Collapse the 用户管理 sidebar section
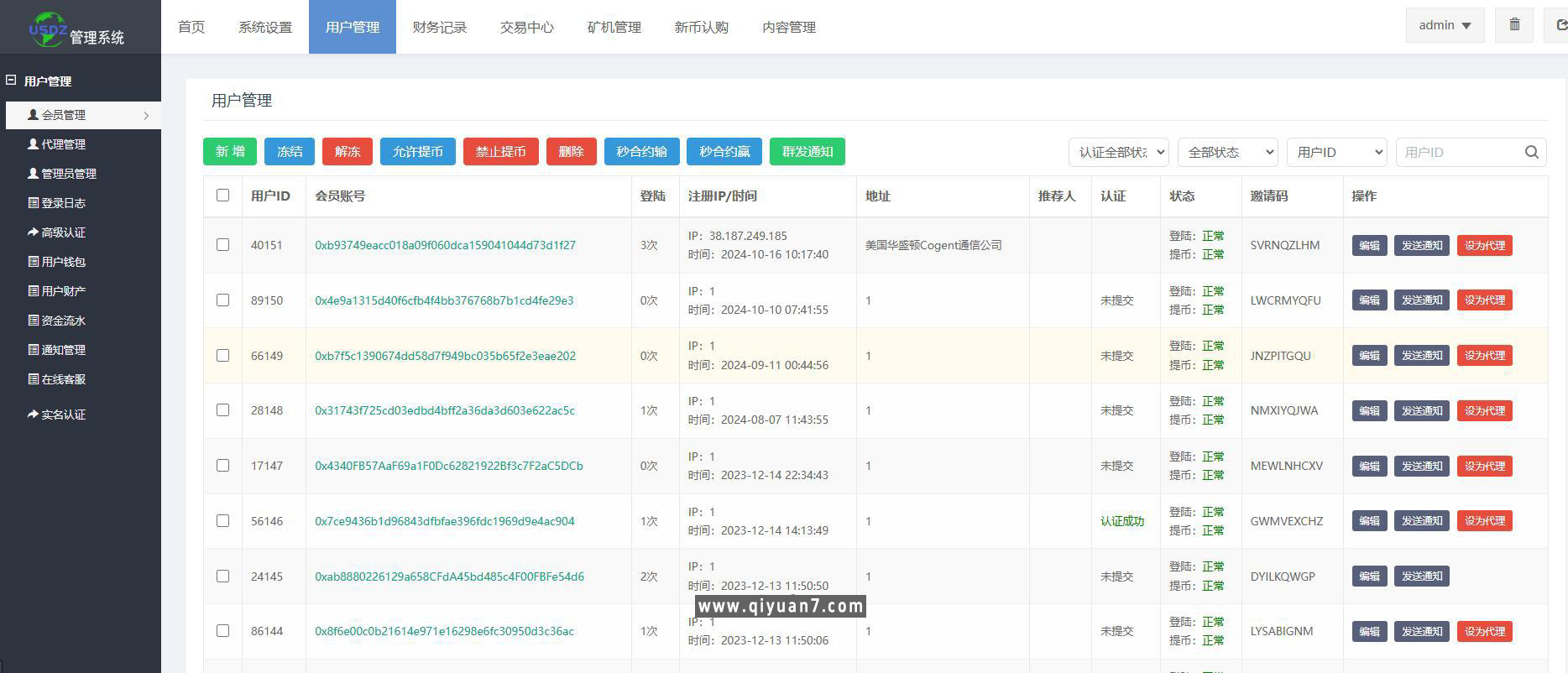 tap(12, 81)
